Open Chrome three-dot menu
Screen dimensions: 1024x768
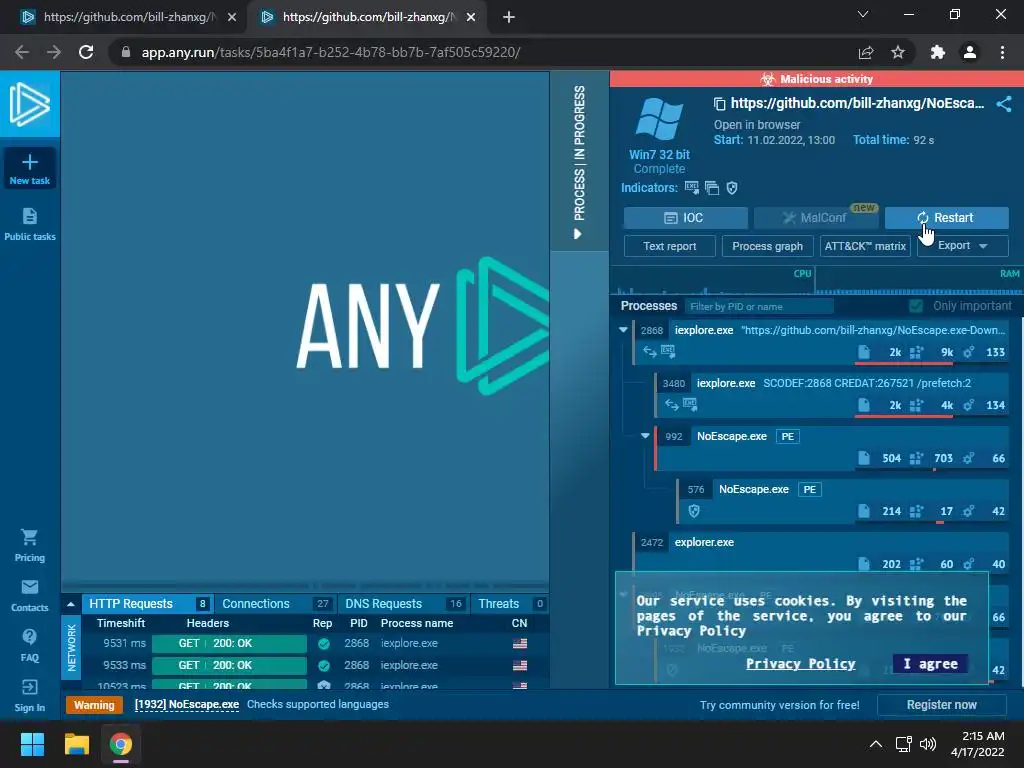coord(1002,52)
